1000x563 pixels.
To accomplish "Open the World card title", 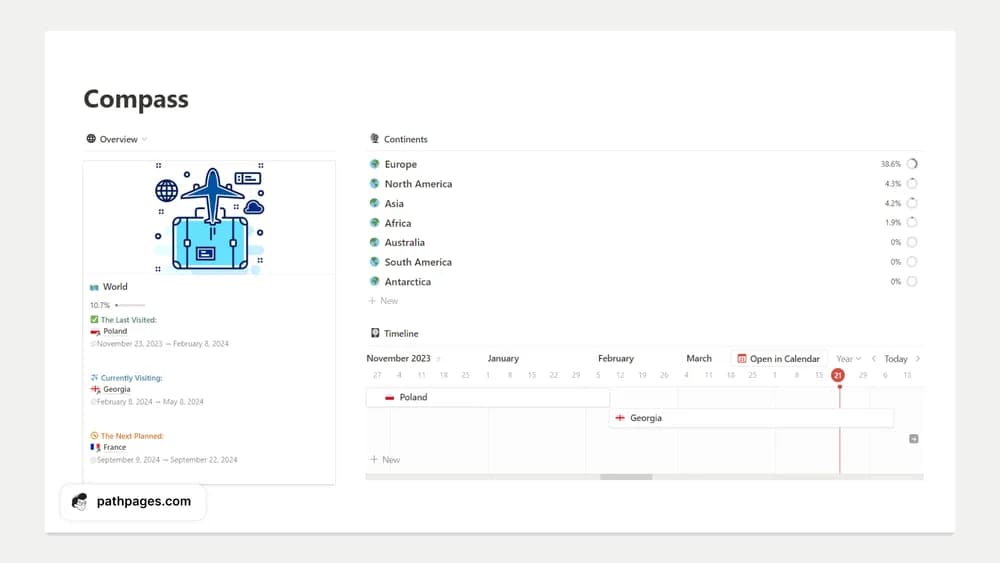I will click(115, 287).
